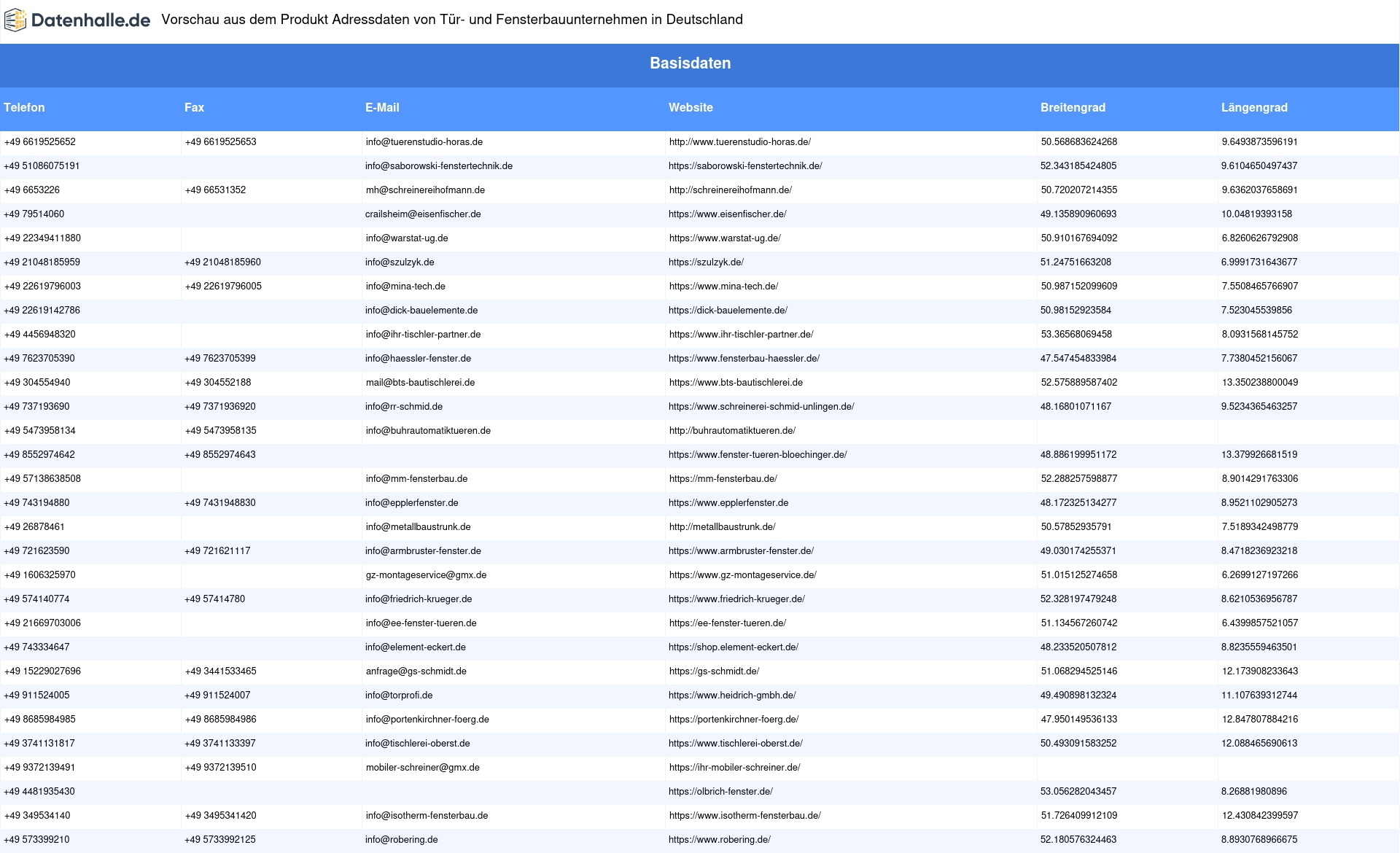Select fax number +49 8552974643

point(220,455)
